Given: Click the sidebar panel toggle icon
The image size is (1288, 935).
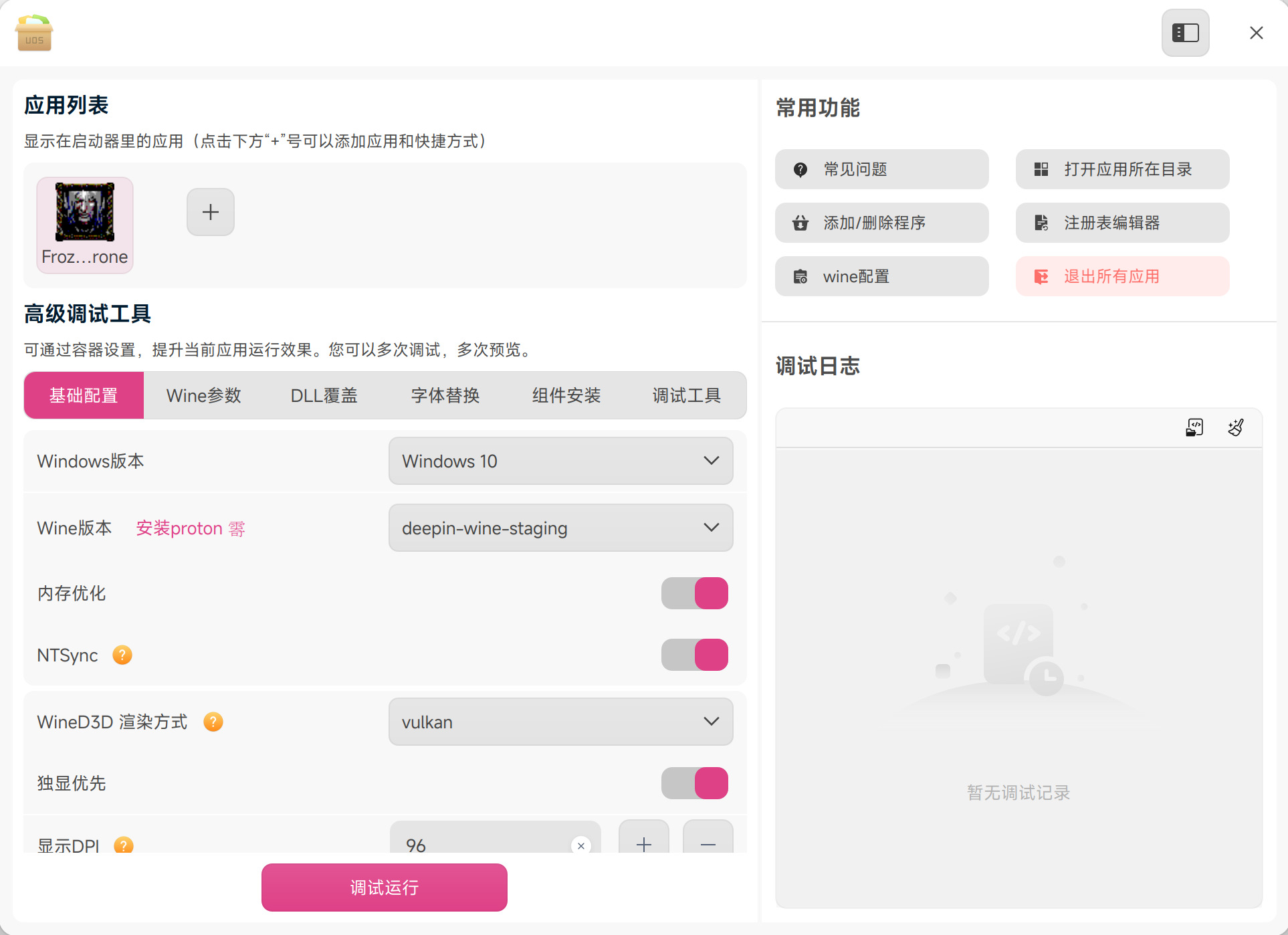Looking at the screenshot, I should 1185,33.
